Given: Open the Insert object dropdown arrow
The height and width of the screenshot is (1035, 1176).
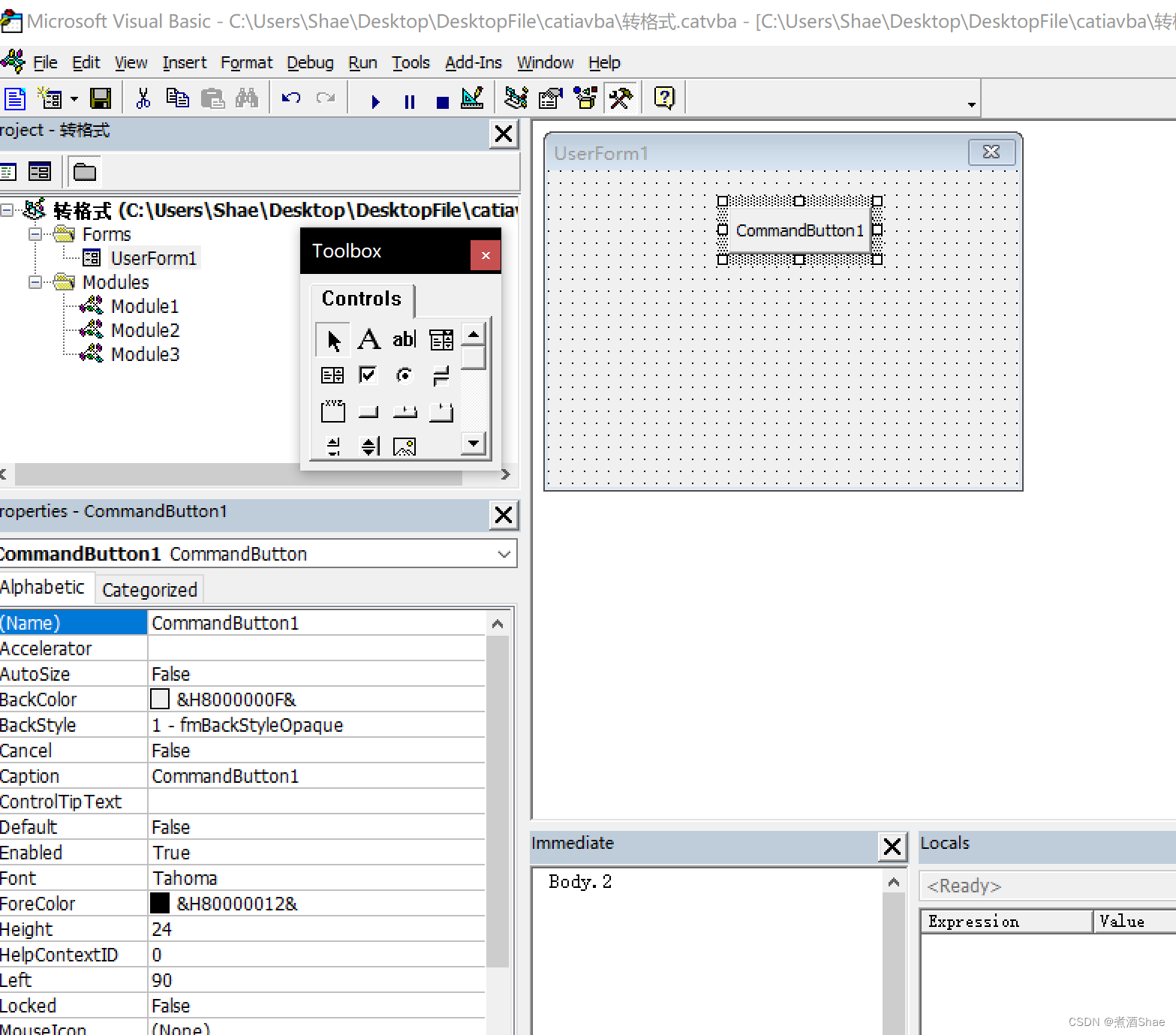Looking at the screenshot, I should pyautogui.click(x=74, y=99).
